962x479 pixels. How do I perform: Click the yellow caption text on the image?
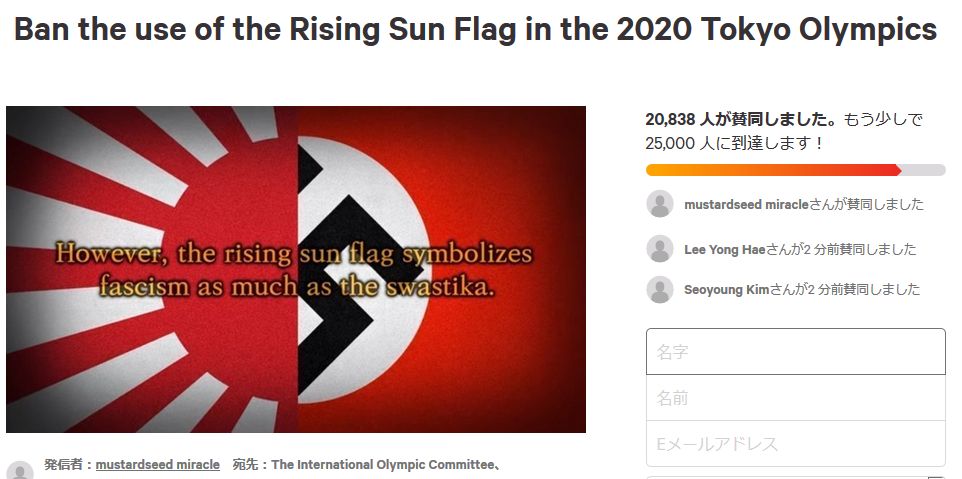pos(295,270)
